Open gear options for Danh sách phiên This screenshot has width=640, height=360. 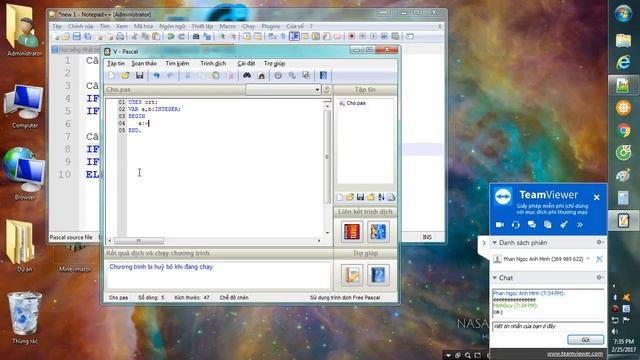point(600,242)
